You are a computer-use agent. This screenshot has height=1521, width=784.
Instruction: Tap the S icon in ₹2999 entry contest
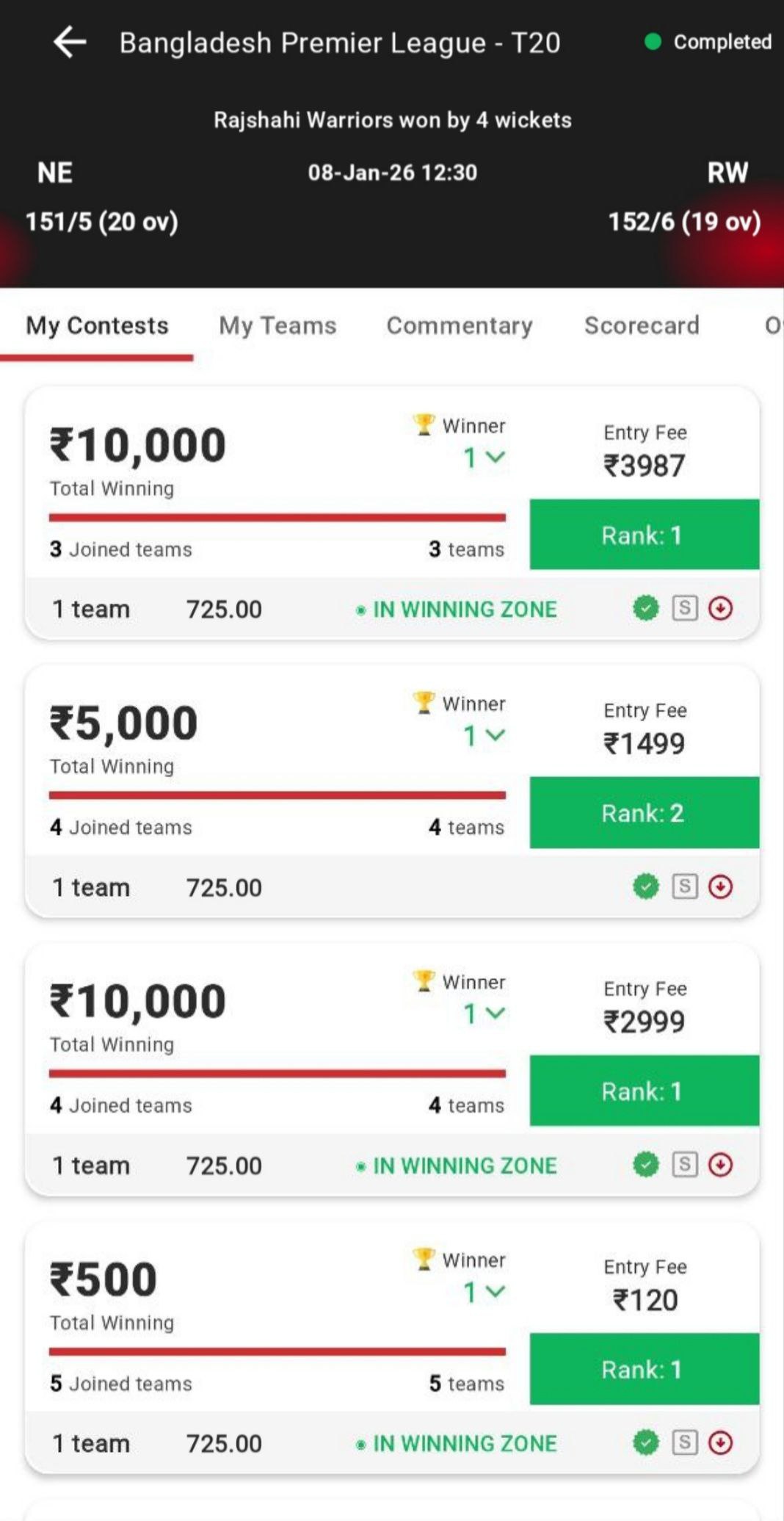tap(684, 1164)
